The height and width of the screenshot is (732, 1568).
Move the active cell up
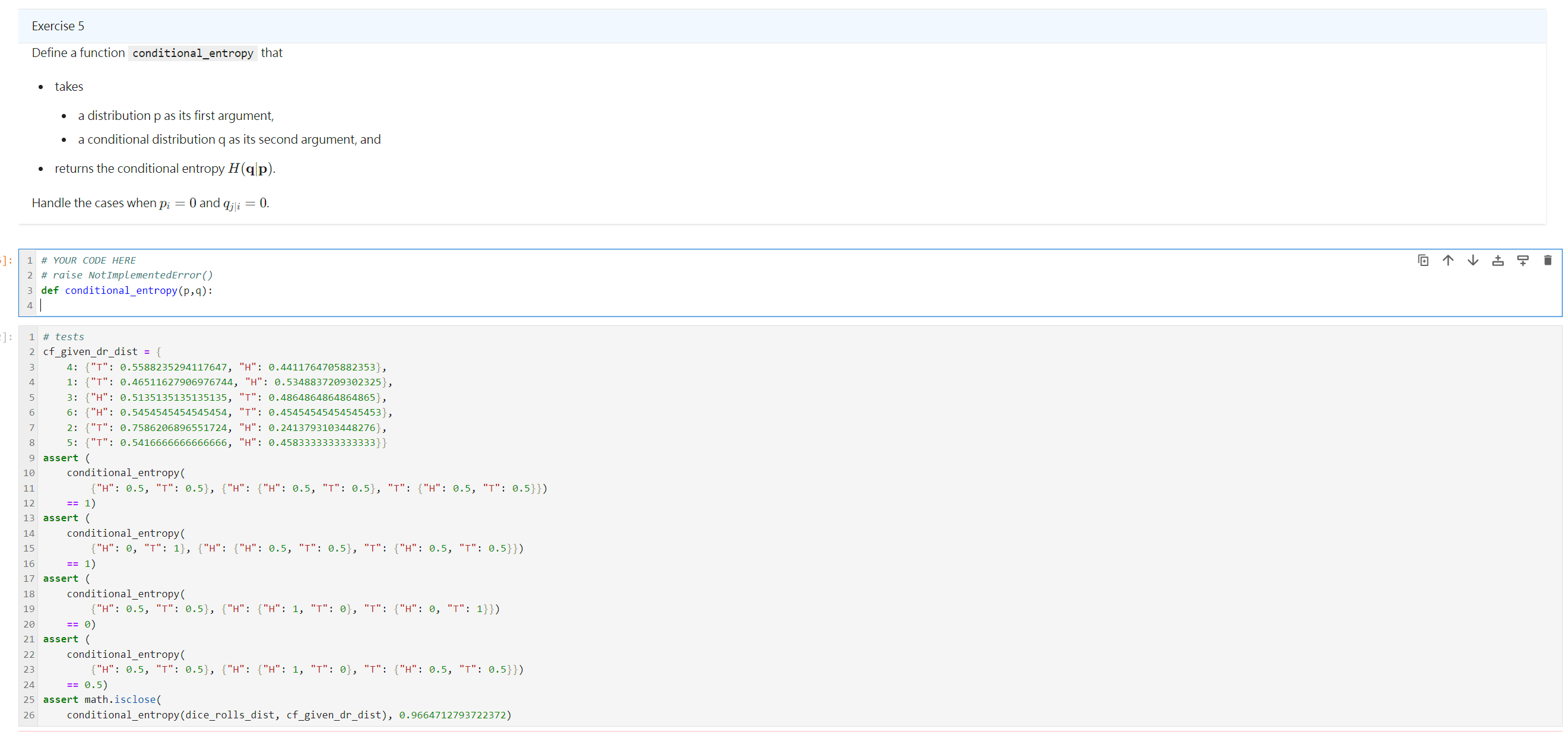[1448, 260]
